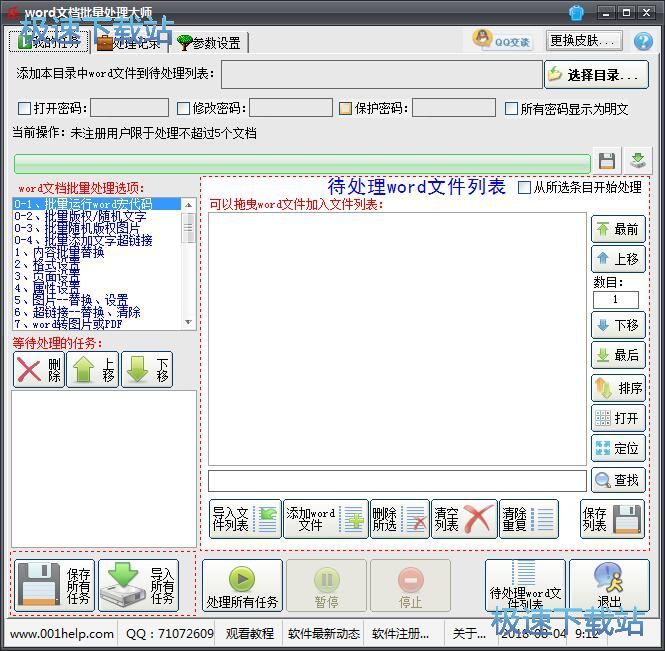The image size is (665, 651).
Task: Clear the file list with 清空列表
Action: (x=464, y=519)
